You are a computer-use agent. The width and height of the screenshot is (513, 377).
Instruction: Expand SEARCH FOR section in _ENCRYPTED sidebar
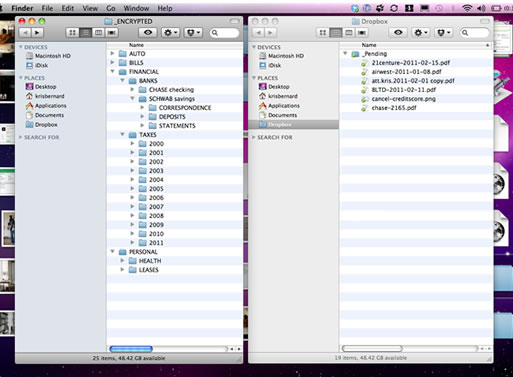tap(21, 137)
